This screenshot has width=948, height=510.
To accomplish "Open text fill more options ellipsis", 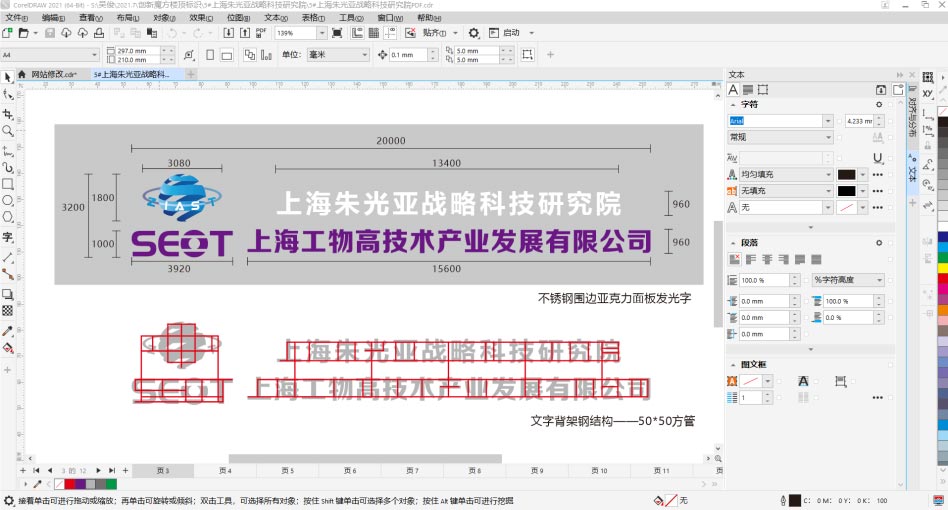I will tap(878, 175).
